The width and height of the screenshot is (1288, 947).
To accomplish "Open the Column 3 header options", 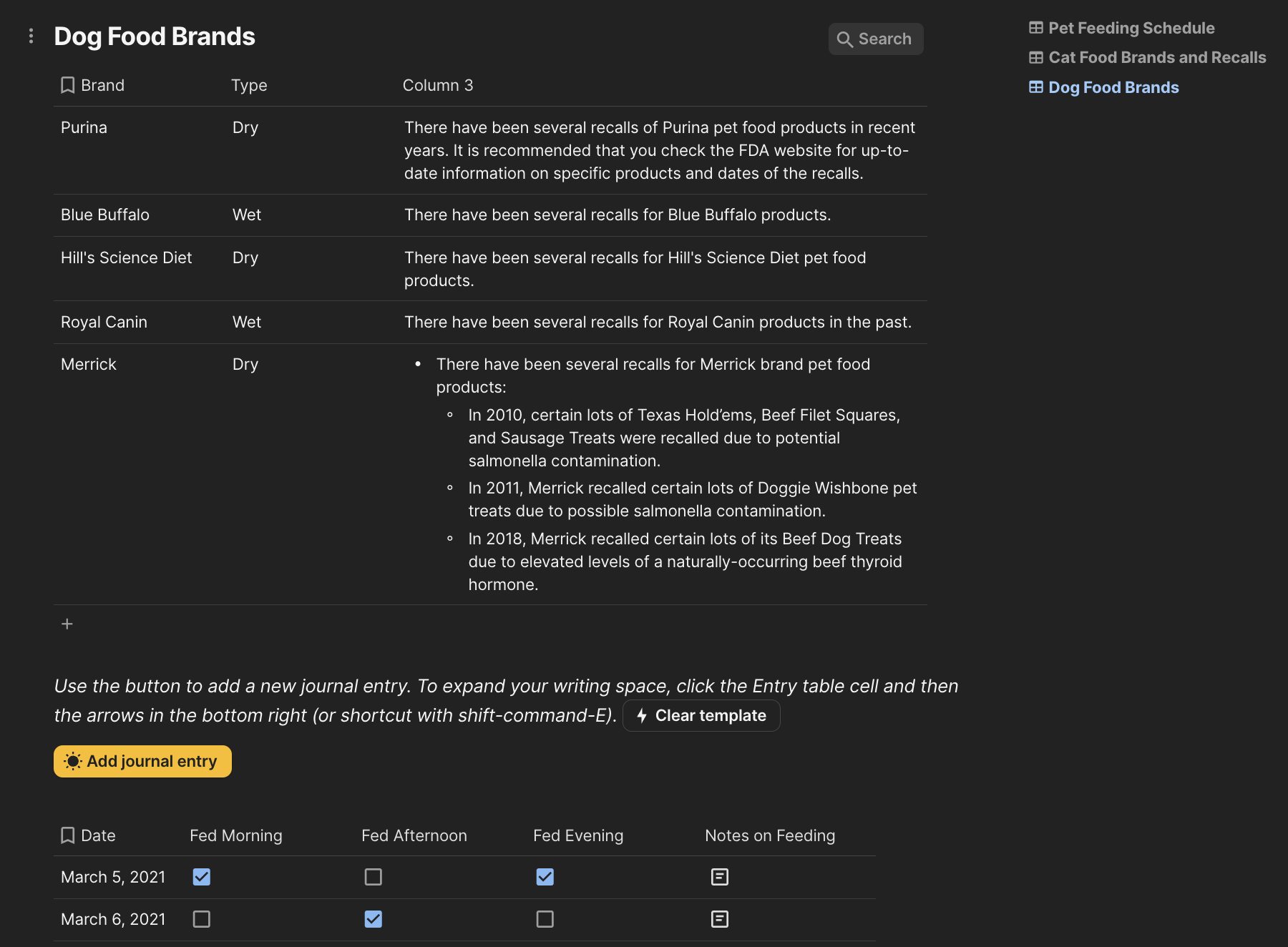I will tap(438, 85).
